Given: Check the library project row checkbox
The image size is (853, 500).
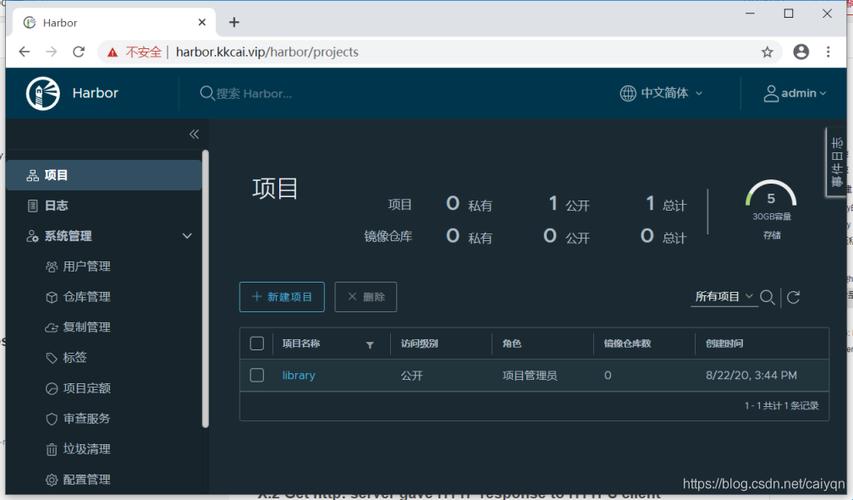Looking at the screenshot, I should tap(257, 375).
